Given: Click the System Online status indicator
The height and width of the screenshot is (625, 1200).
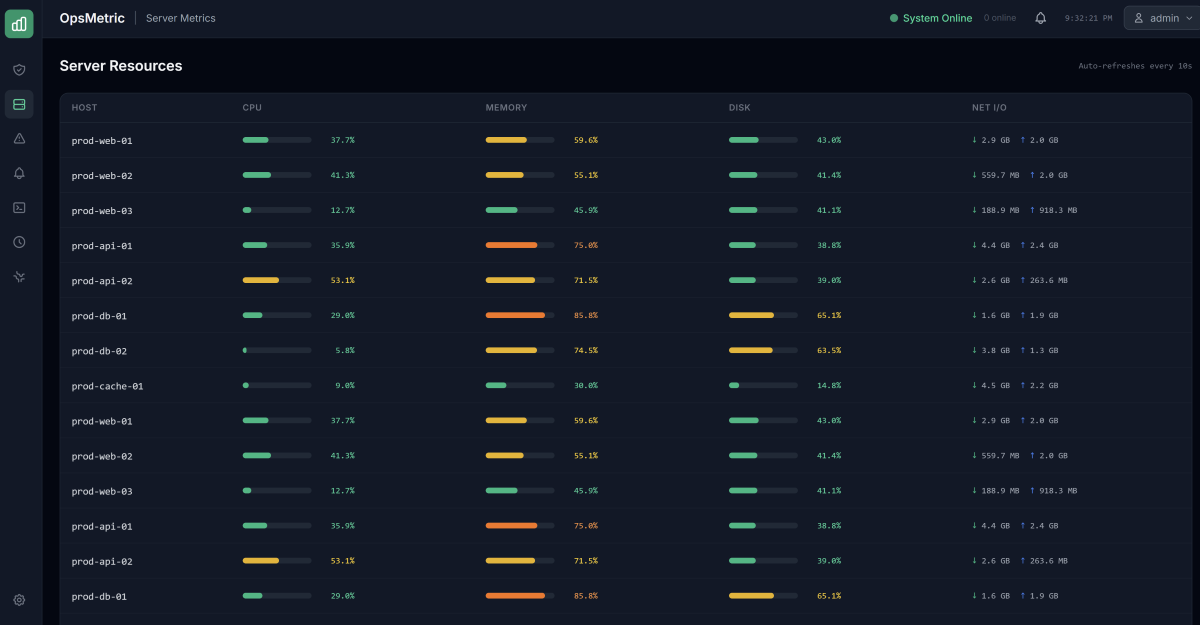Looking at the screenshot, I should tap(931, 17).
